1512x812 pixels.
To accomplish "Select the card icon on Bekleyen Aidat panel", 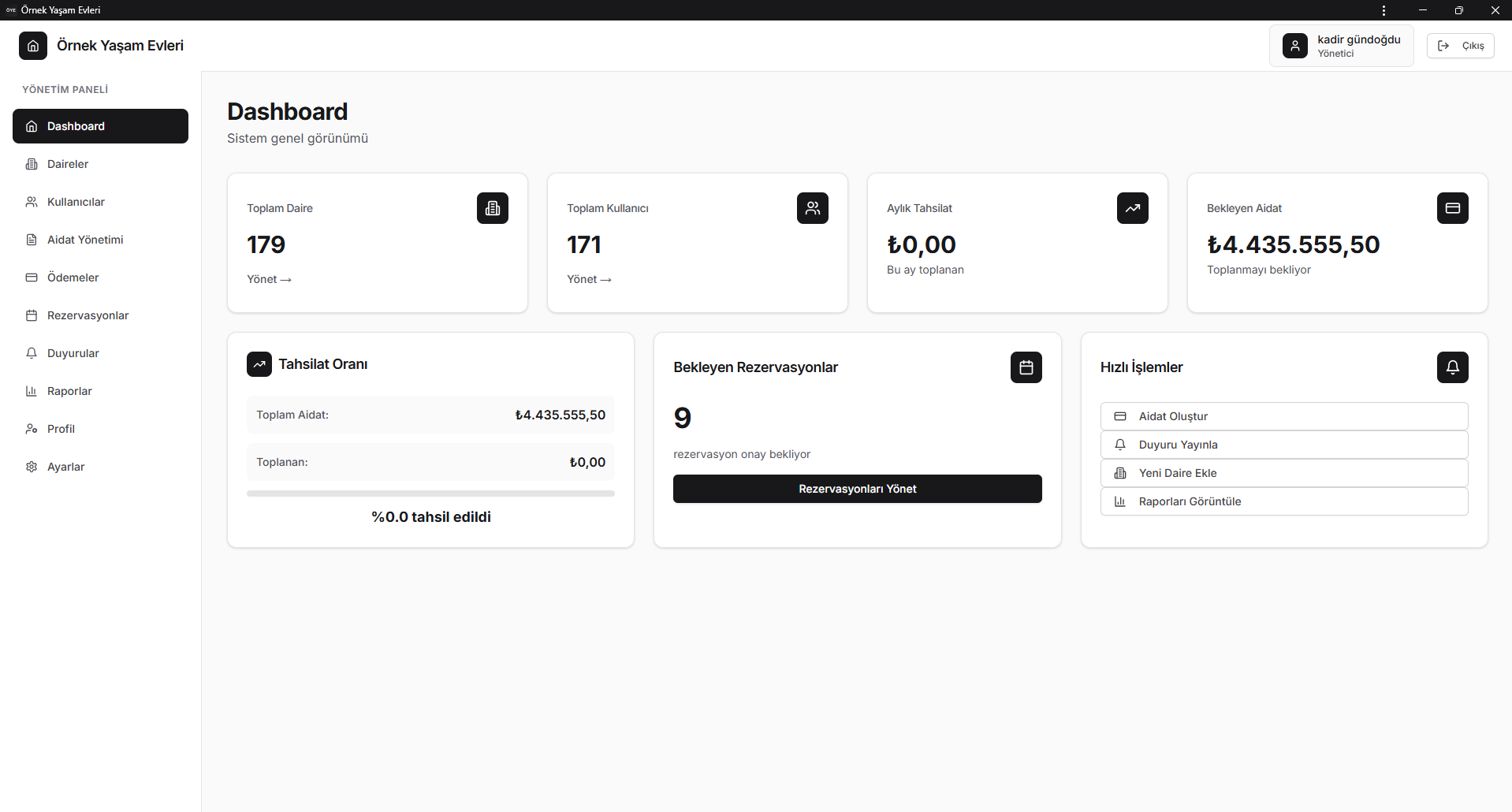I will 1452,207.
